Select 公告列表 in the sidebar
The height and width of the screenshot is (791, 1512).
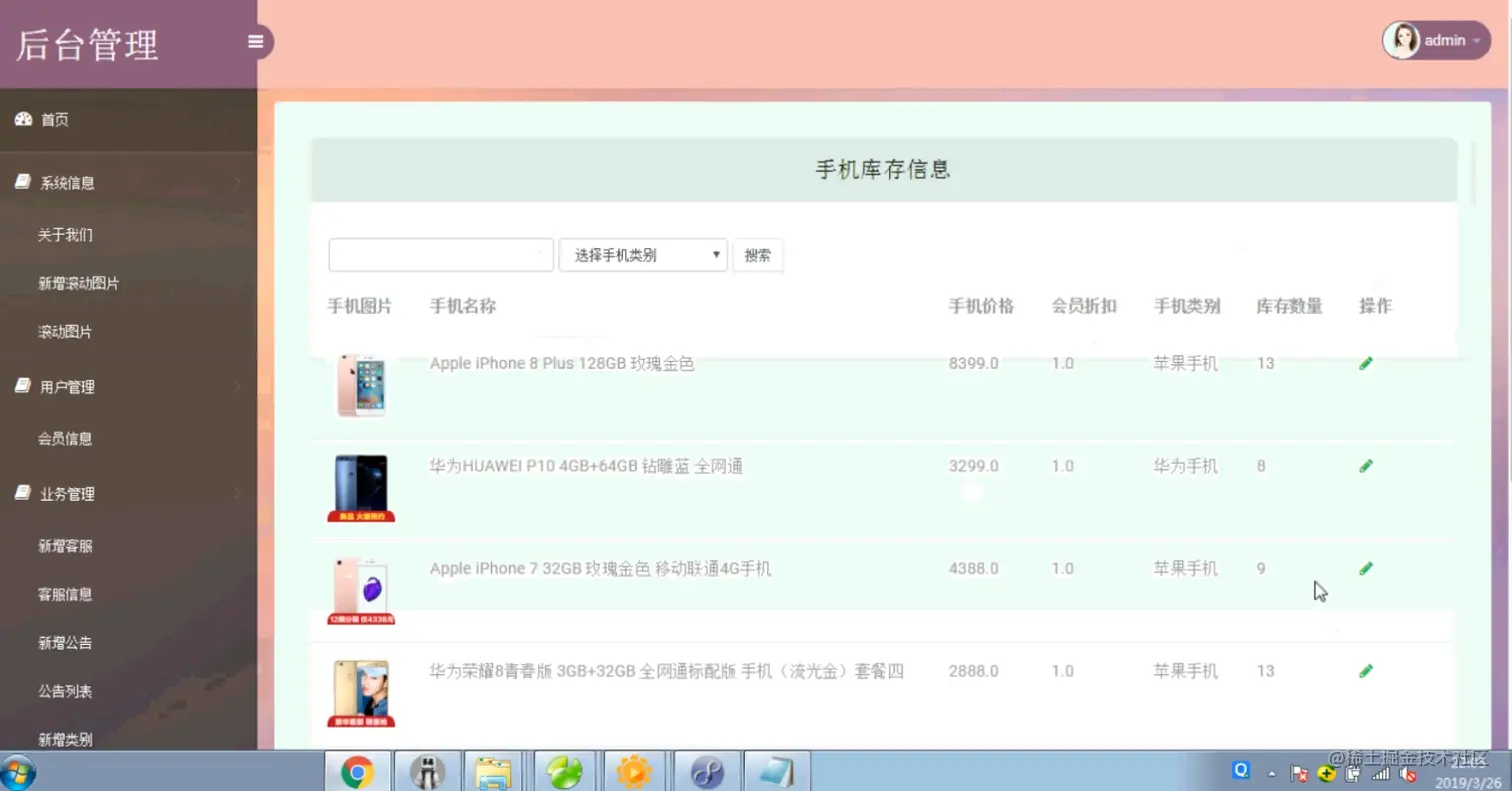tap(65, 692)
